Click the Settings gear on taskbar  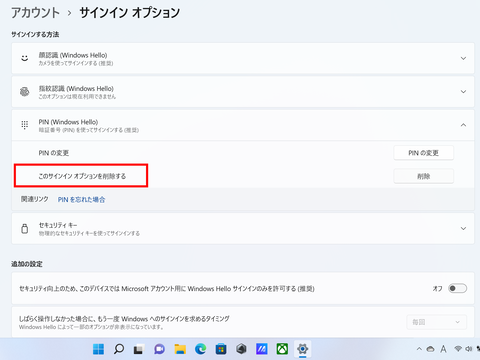[x=303, y=349]
